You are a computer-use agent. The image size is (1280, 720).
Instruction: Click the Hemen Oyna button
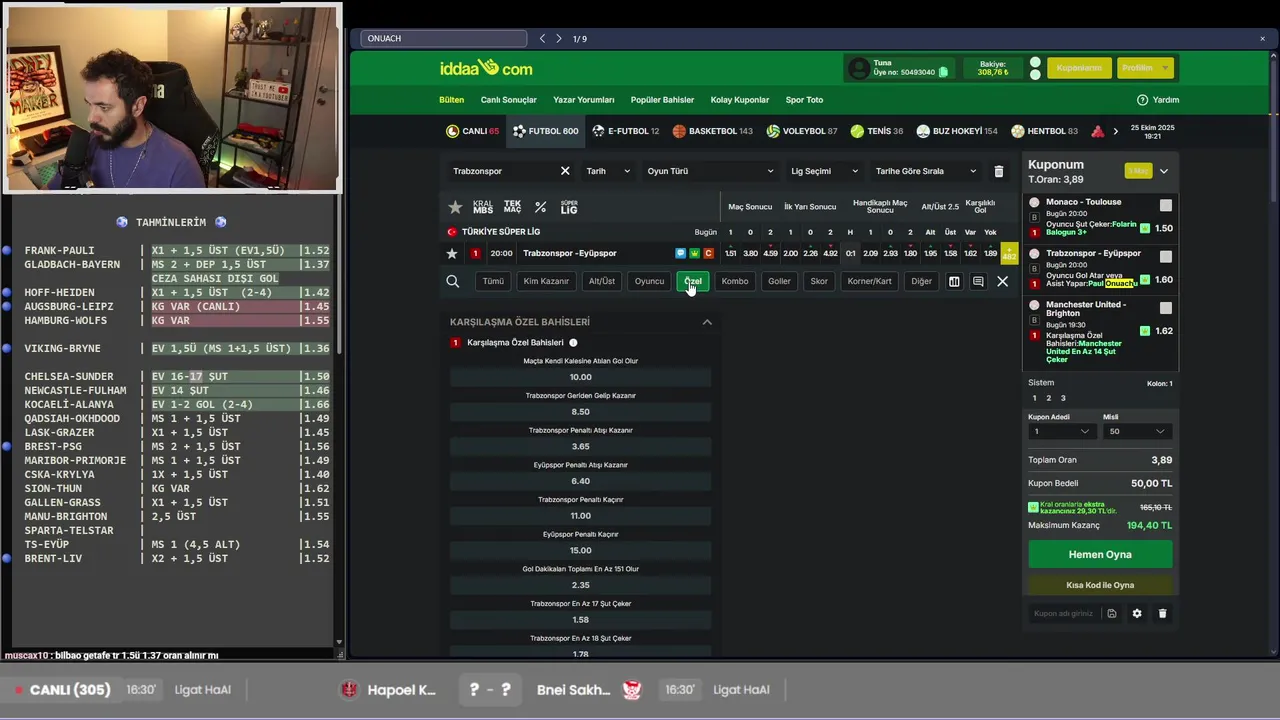(1100, 555)
